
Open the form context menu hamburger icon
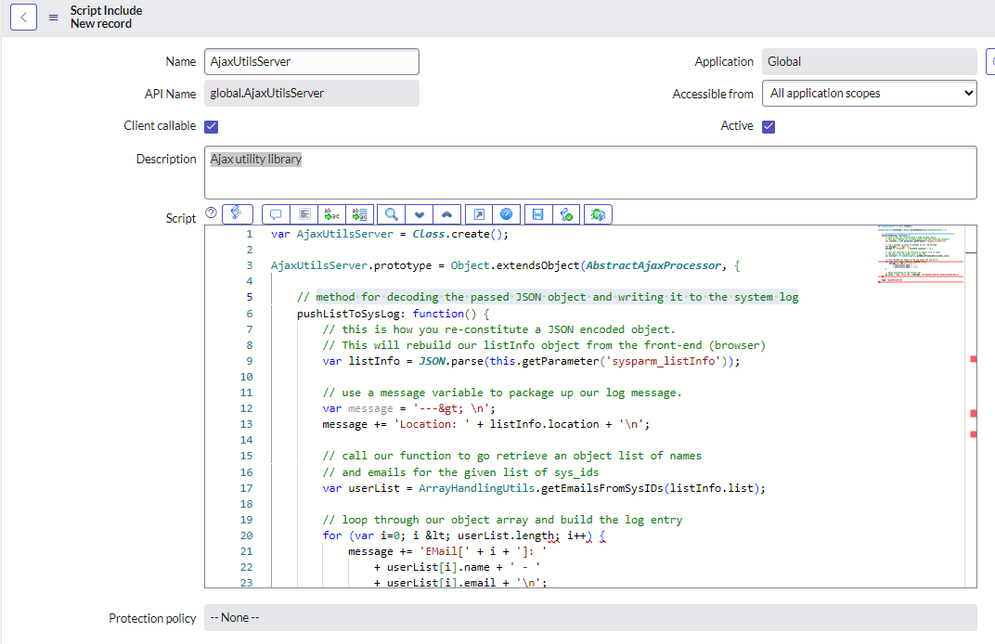pyautogui.click(x=53, y=18)
